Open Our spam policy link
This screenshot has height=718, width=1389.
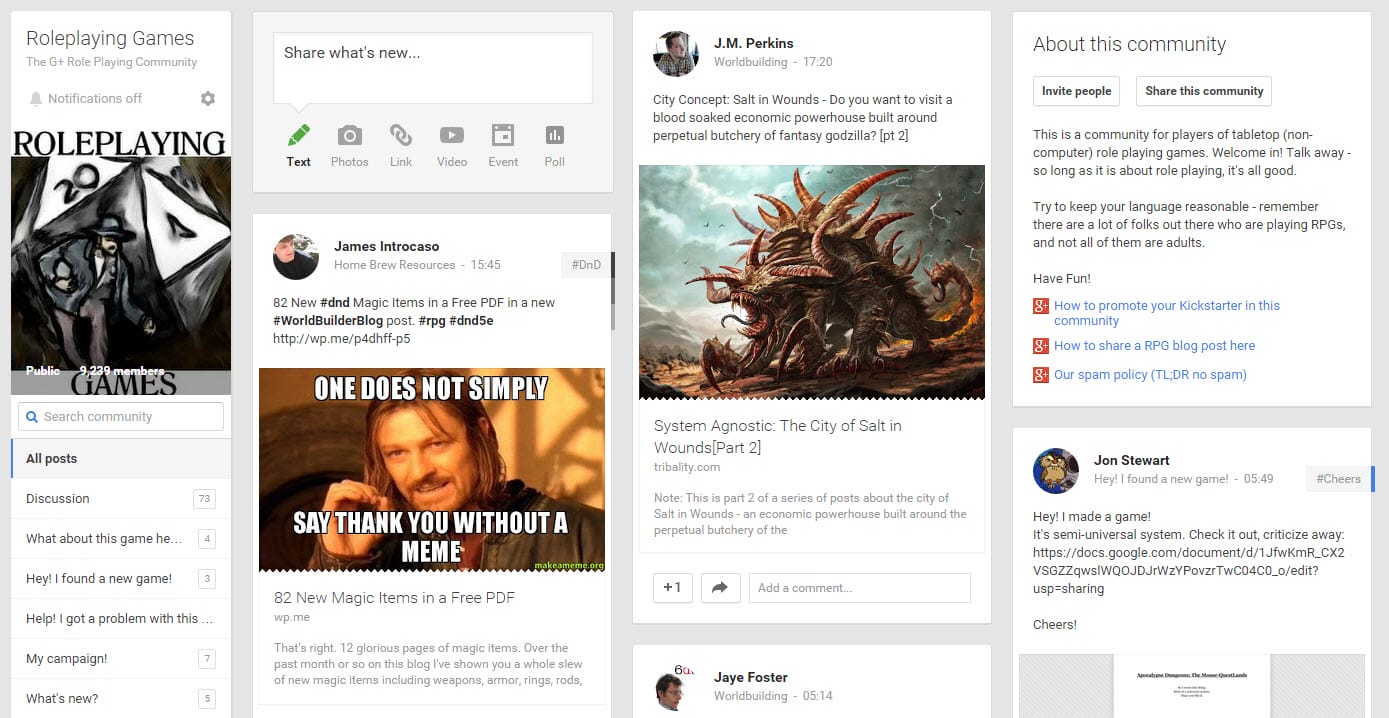click(1150, 375)
